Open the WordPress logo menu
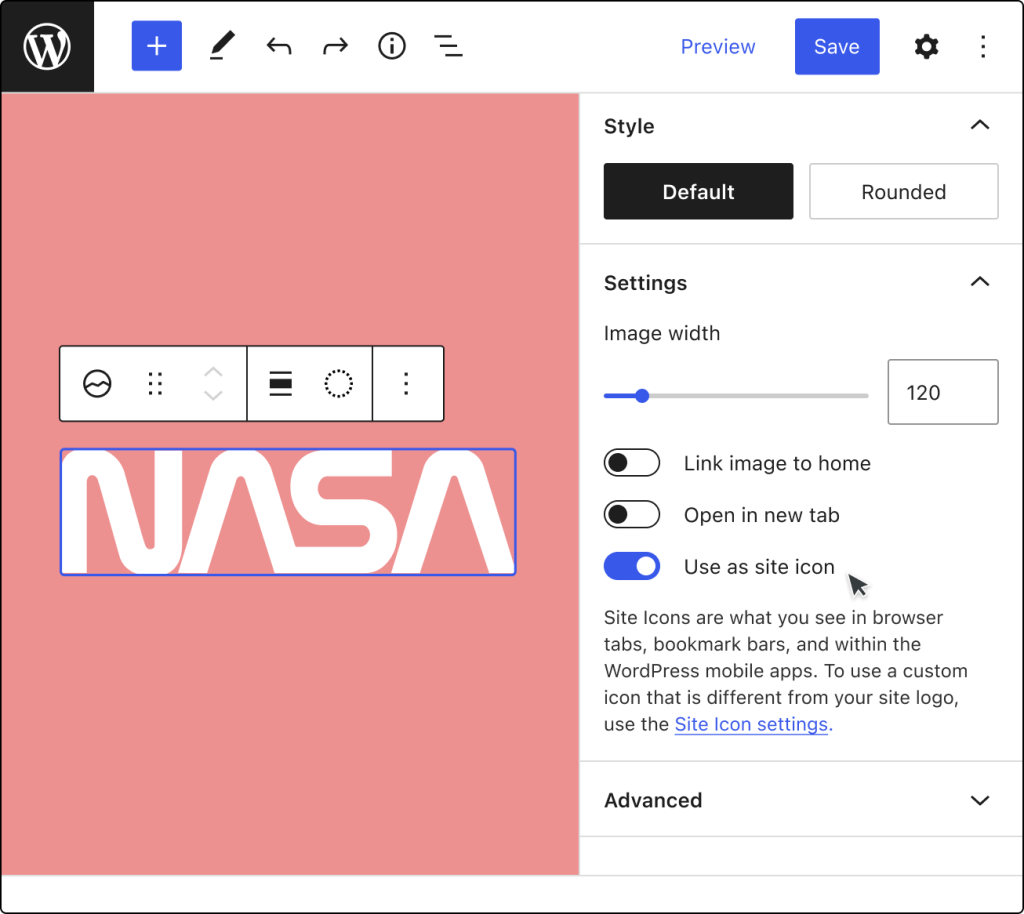This screenshot has width=1024, height=914. (x=46, y=46)
